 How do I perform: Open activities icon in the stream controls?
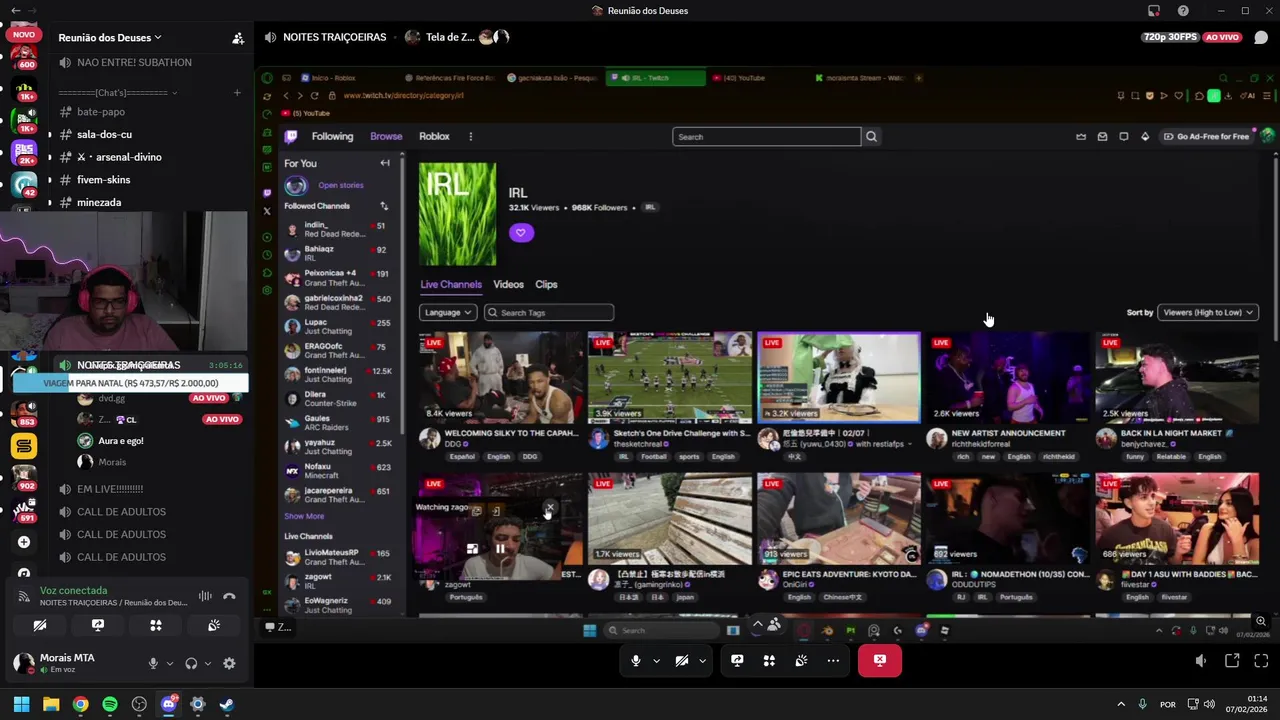[769, 660]
